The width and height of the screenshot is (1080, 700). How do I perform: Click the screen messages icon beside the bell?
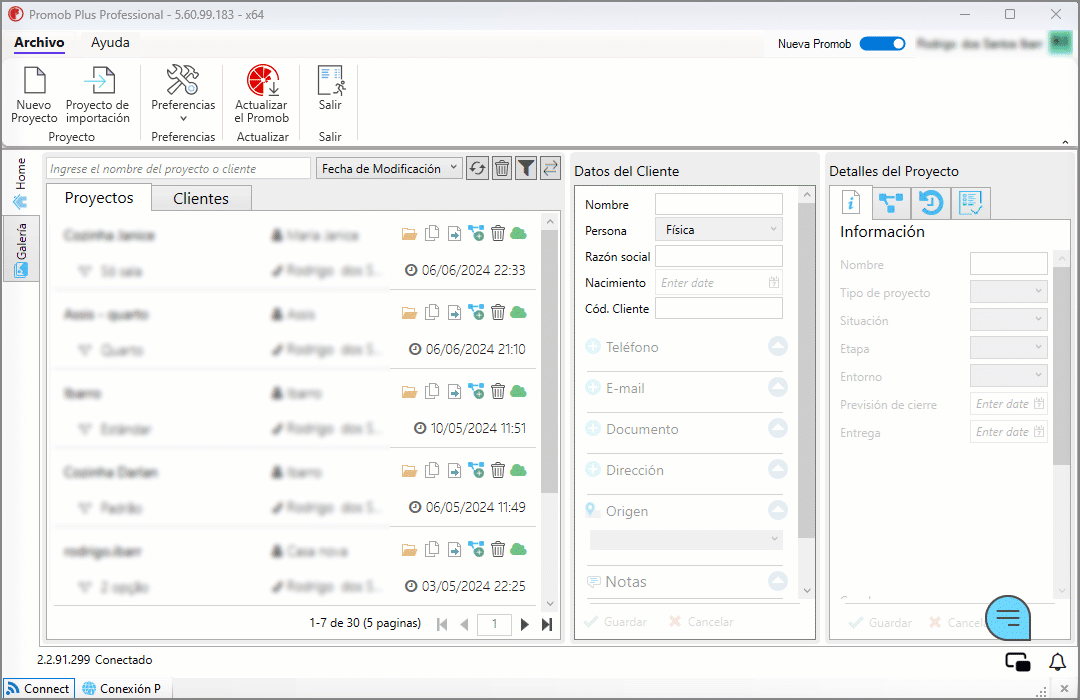1018,662
